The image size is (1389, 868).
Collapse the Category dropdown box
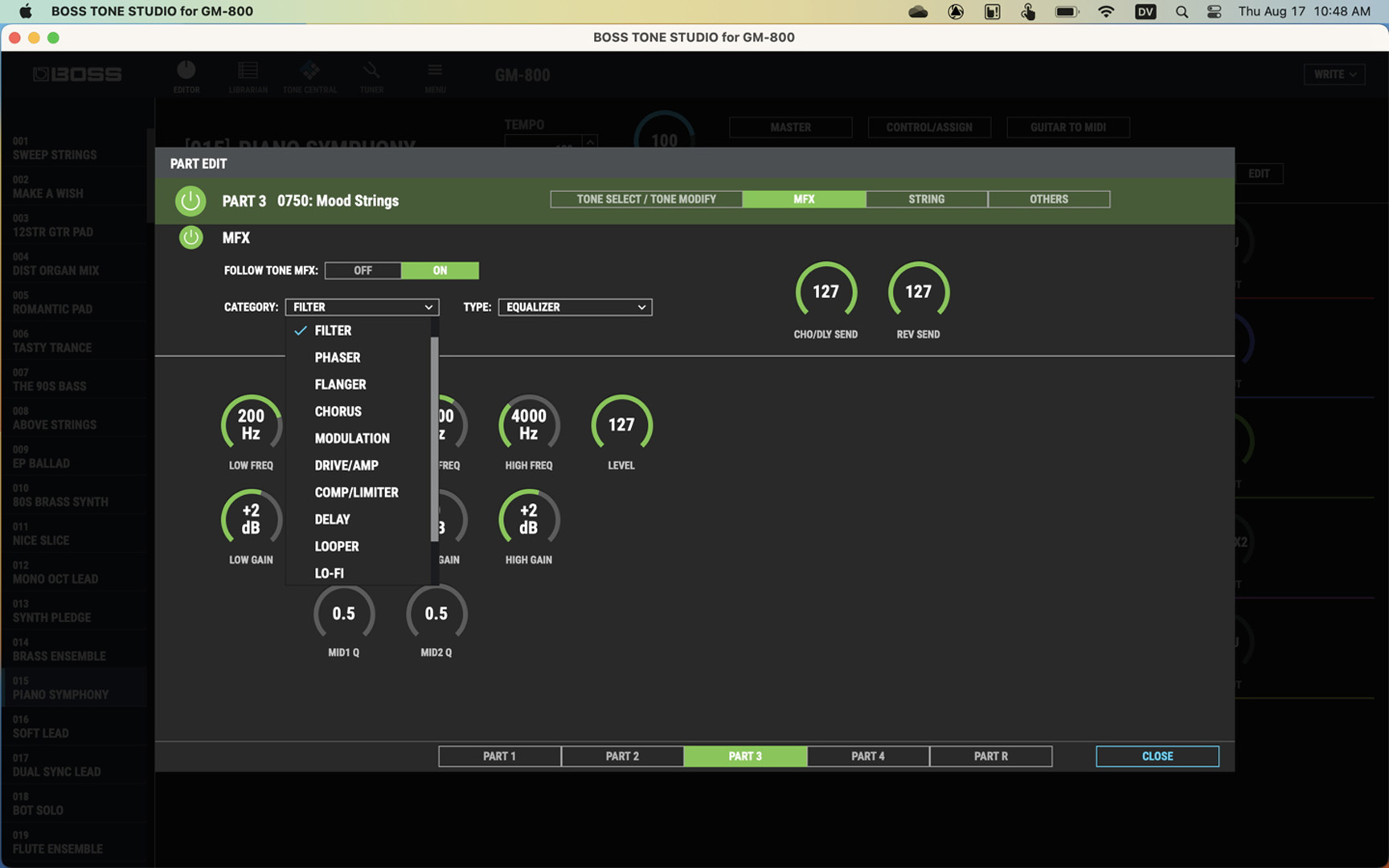(x=362, y=307)
